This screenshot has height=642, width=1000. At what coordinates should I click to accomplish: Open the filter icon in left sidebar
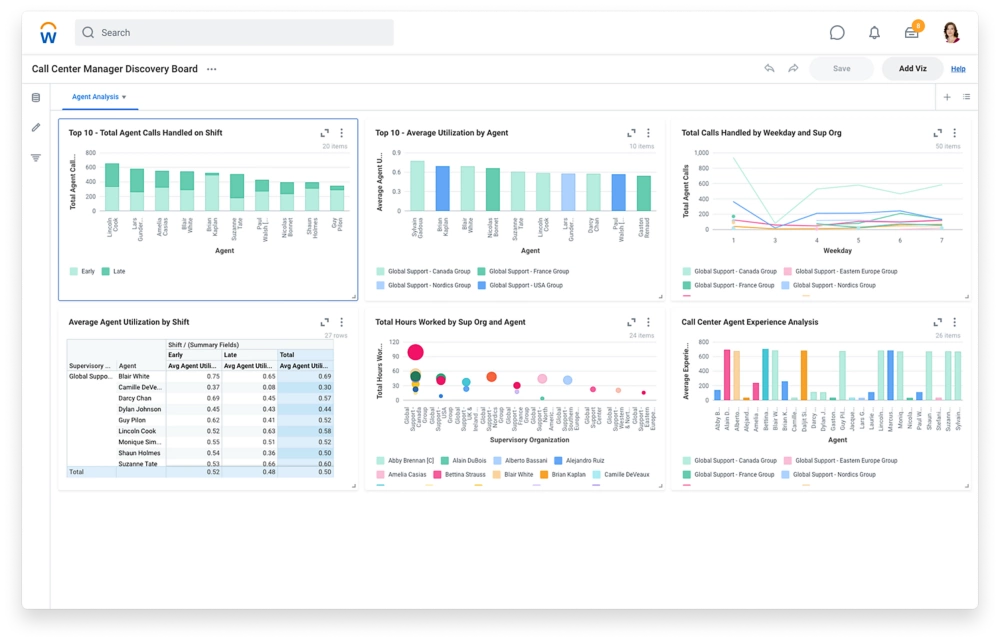[36, 157]
